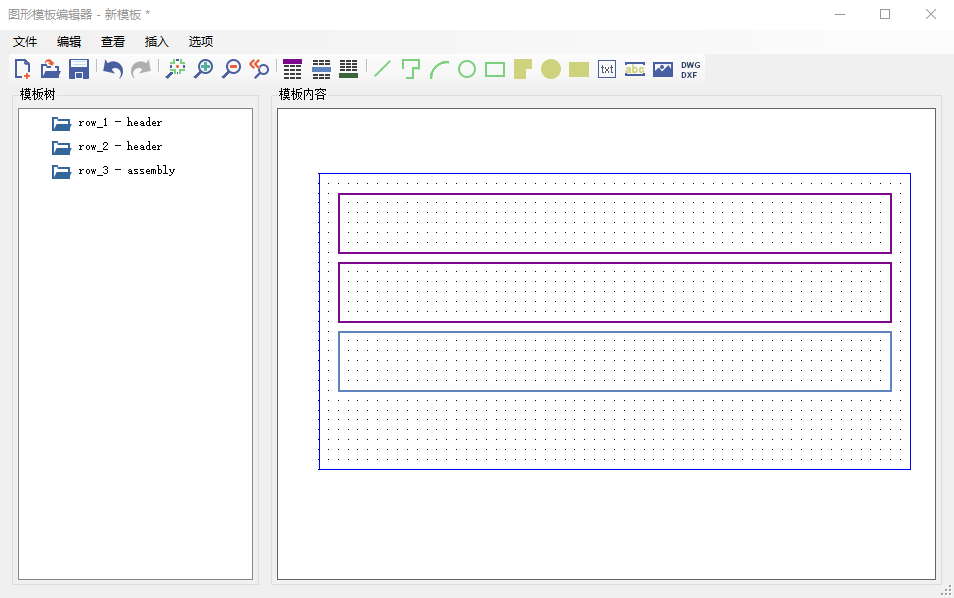
Task: Select the filled circle tool
Action: pos(551,69)
